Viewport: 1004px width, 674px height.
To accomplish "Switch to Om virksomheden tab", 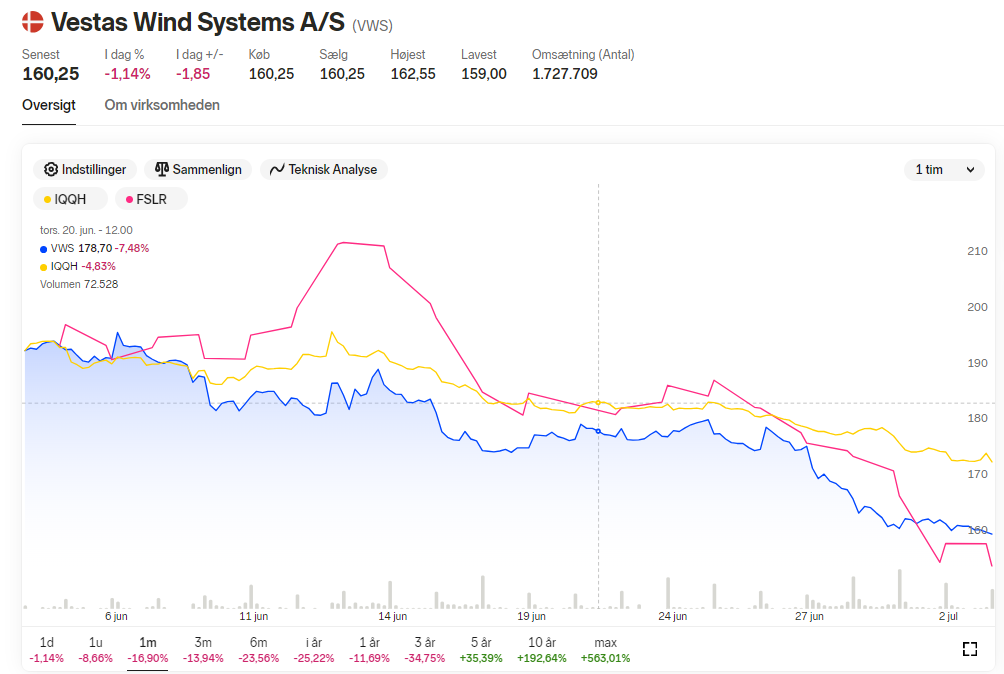I will 162,105.
